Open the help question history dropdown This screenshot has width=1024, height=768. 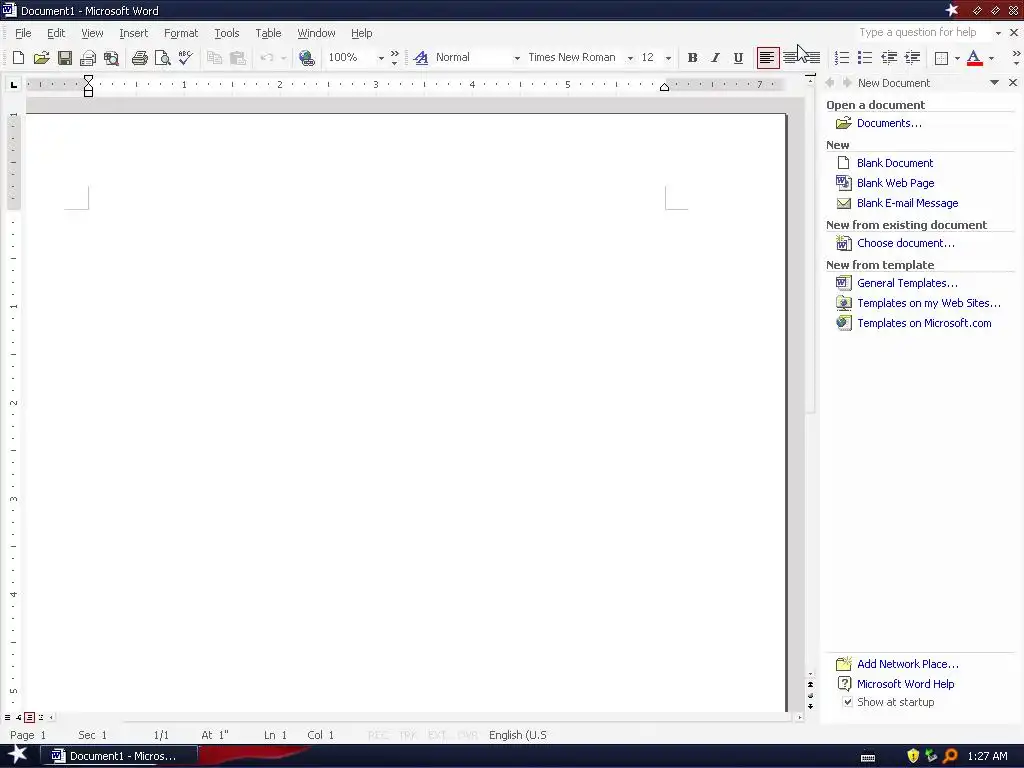tap(998, 33)
